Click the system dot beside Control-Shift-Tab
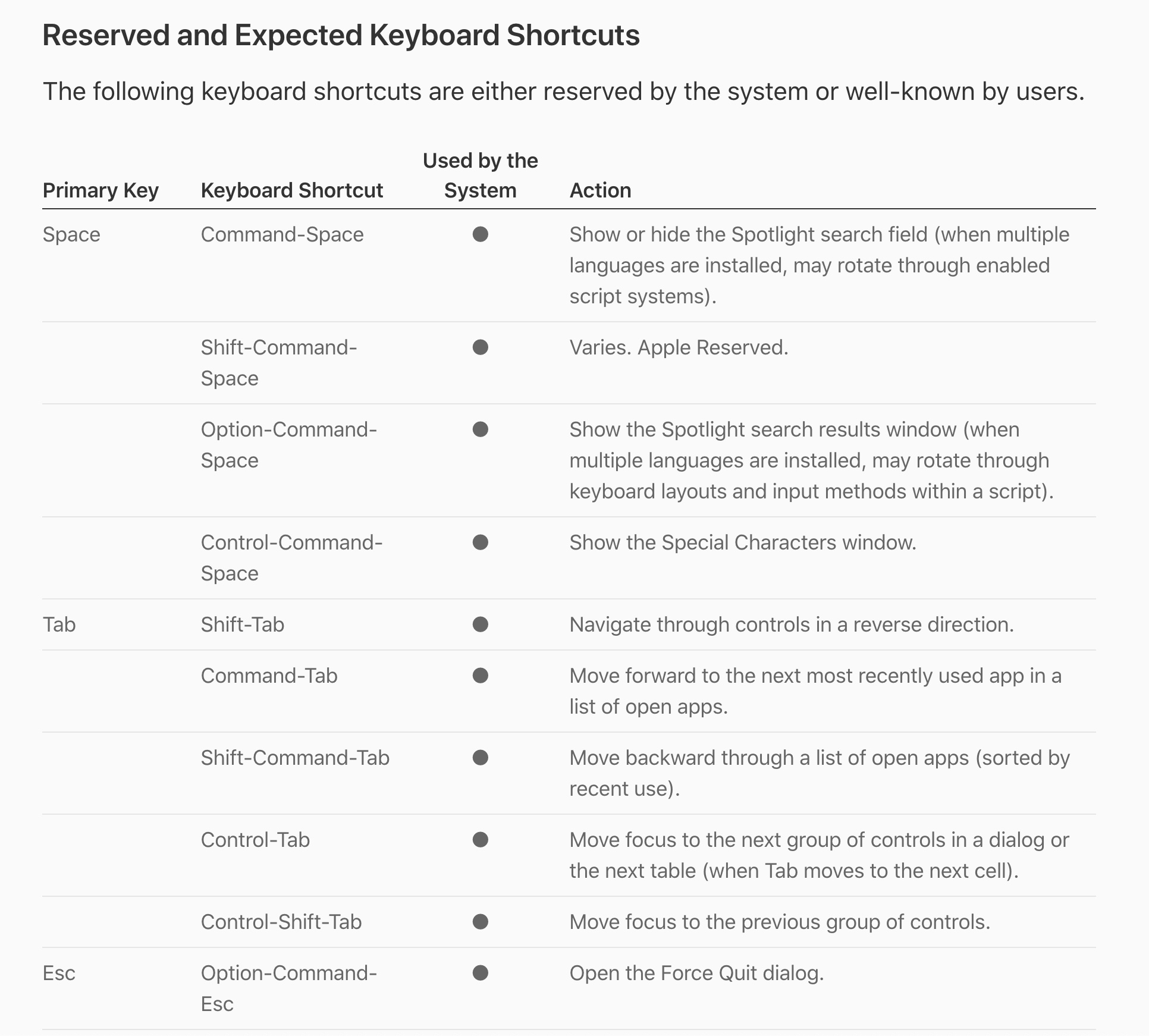 click(480, 922)
